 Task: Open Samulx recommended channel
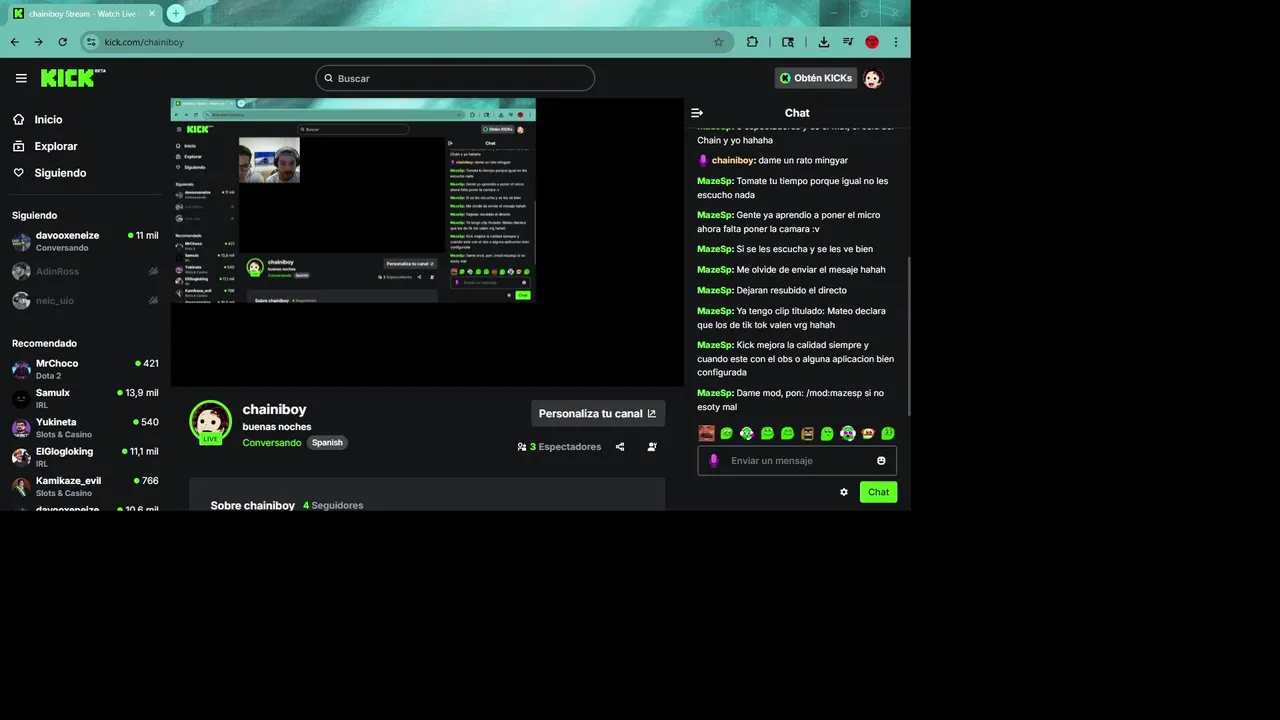click(85, 398)
